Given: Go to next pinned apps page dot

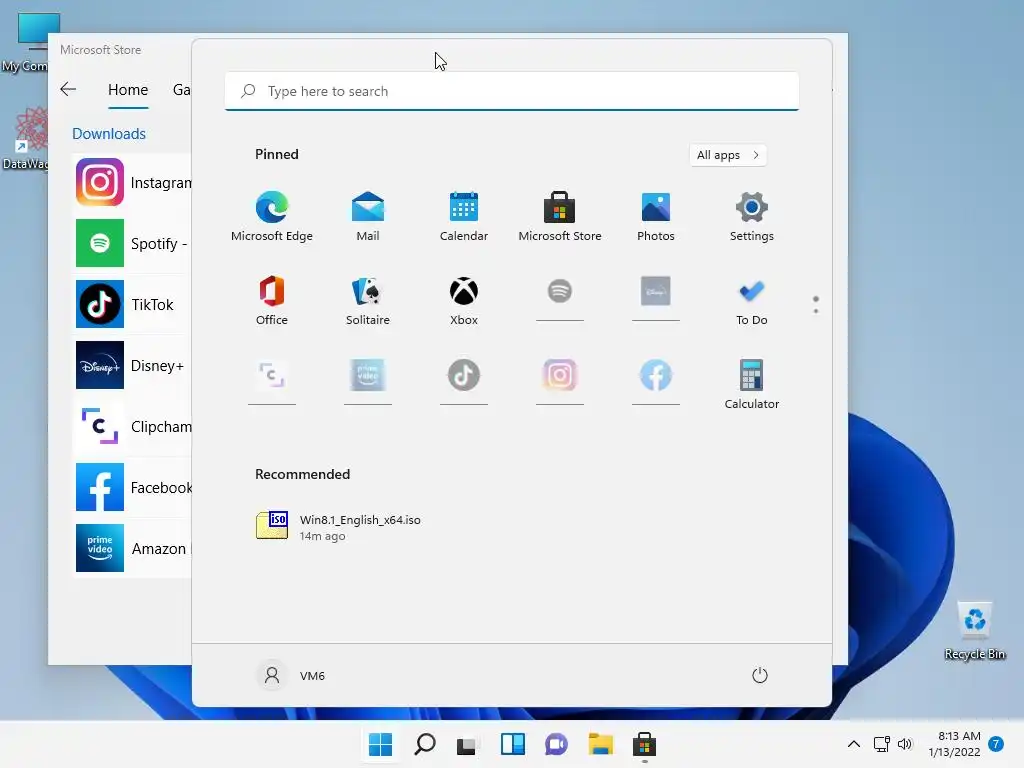Looking at the screenshot, I should pos(816,311).
